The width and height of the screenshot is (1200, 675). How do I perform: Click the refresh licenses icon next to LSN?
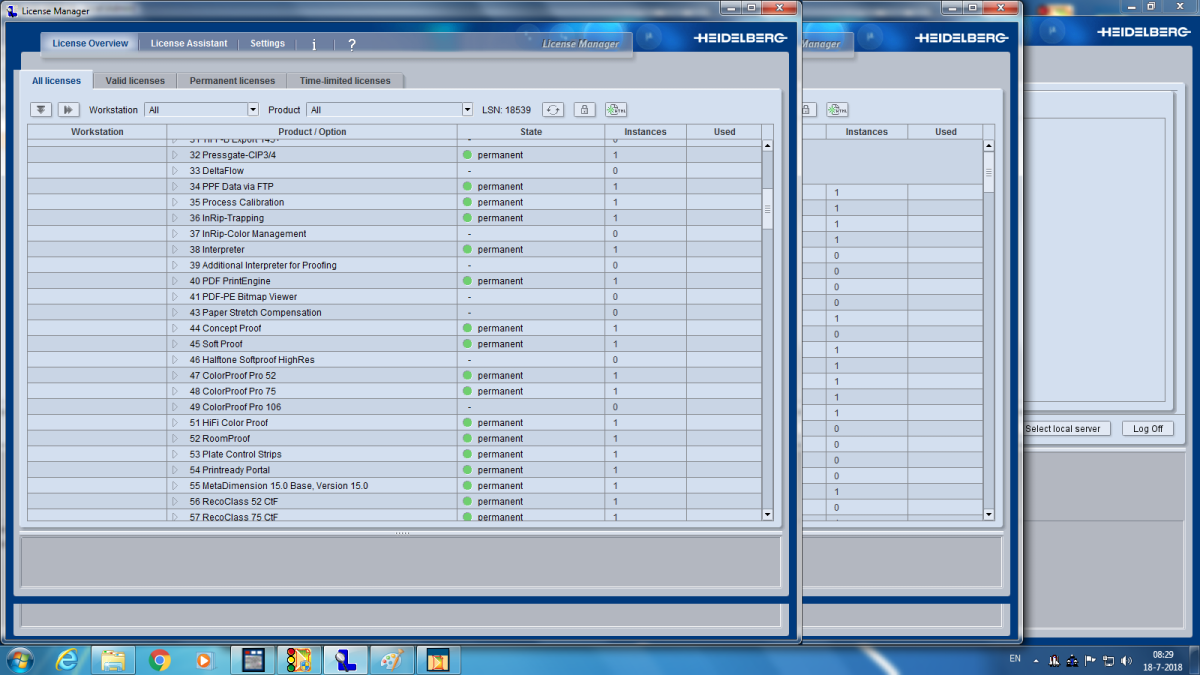coord(553,110)
